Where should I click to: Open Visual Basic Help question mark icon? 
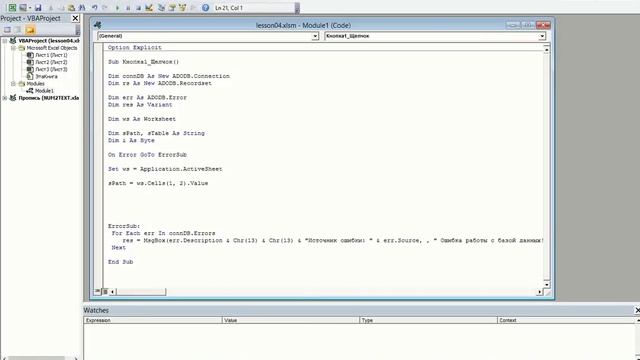[x=206, y=8]
